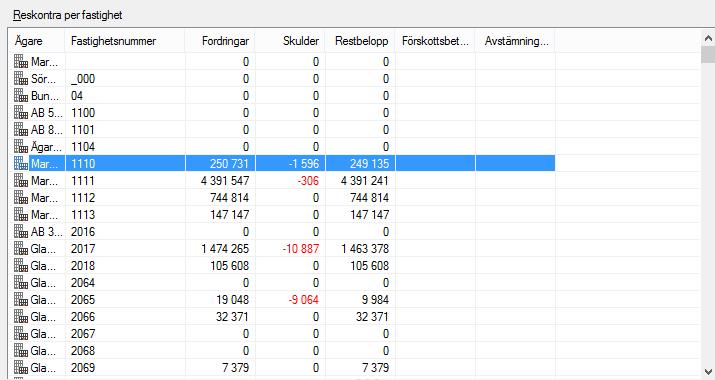Click the building icon in row 1104
Image resolution: width=715 pixels, height=380 pixels.
click(21, 146)
